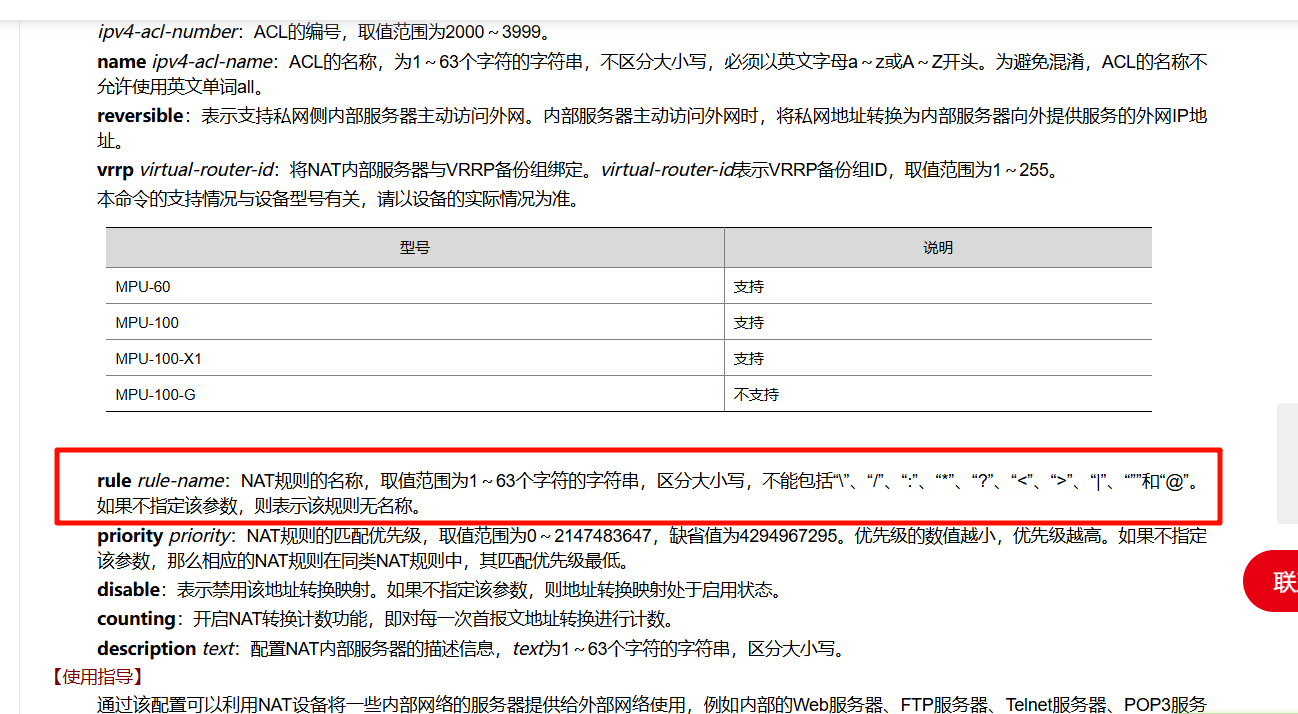This screenshot has height=714, width=1298.
Task: Select the MPU-100 table cell
Action: click(147, 323)
